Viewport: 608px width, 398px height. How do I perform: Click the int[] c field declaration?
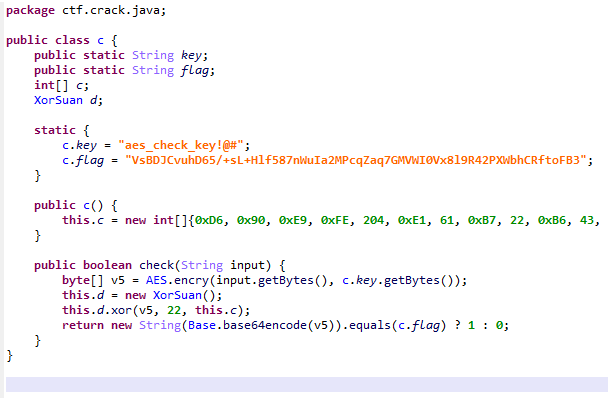coord(61,85)
